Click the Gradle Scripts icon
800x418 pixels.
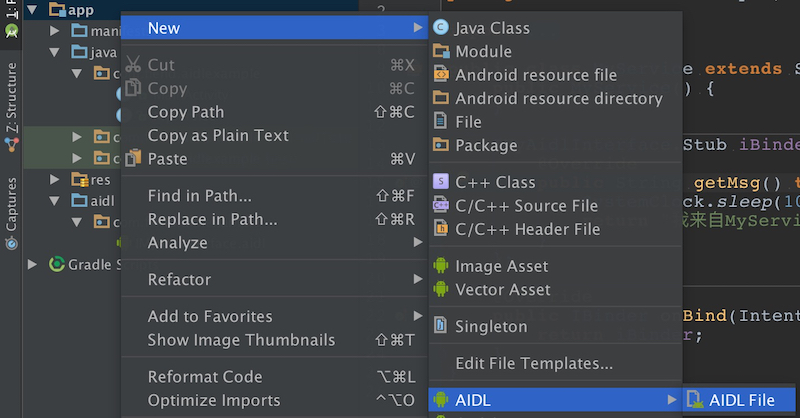57,264
